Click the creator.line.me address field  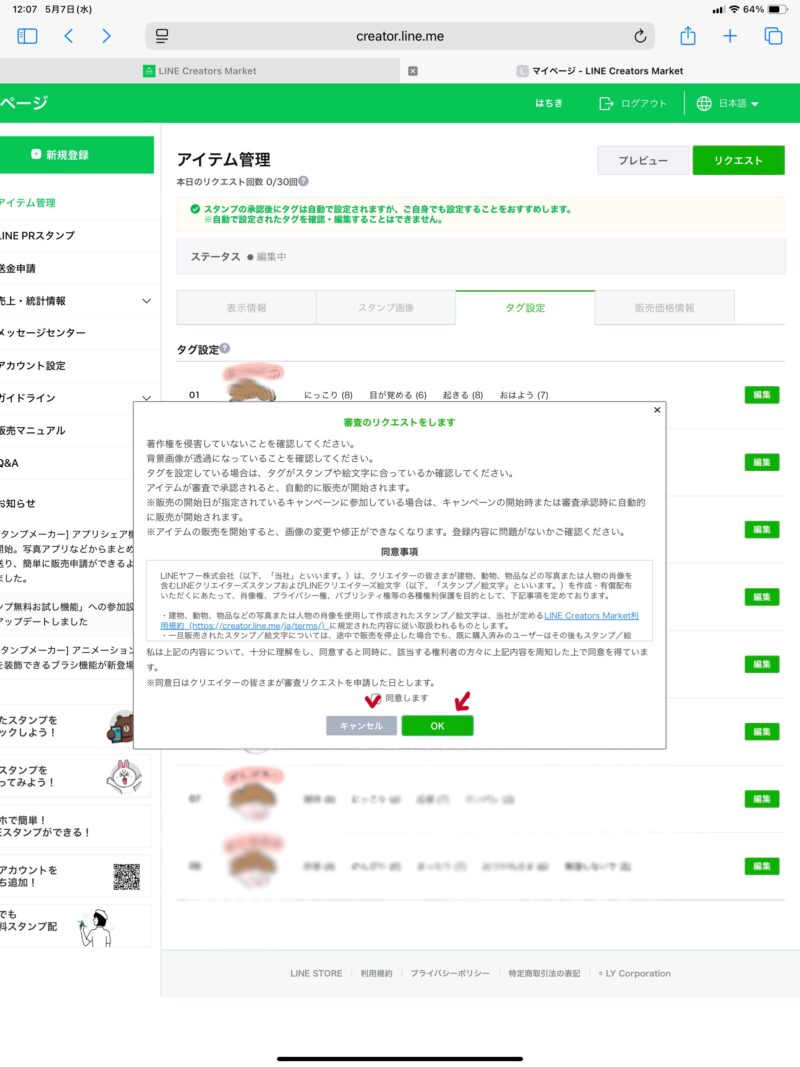[x=400, y=36]
